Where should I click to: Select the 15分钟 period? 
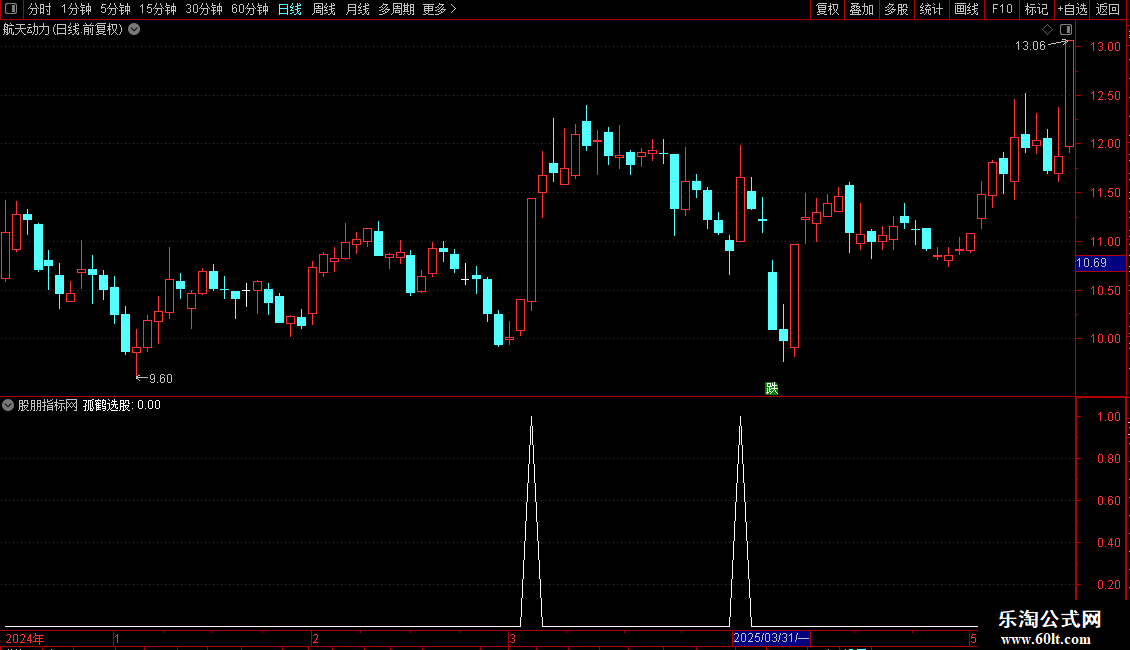pyautogui.click(x=158, y=9)
